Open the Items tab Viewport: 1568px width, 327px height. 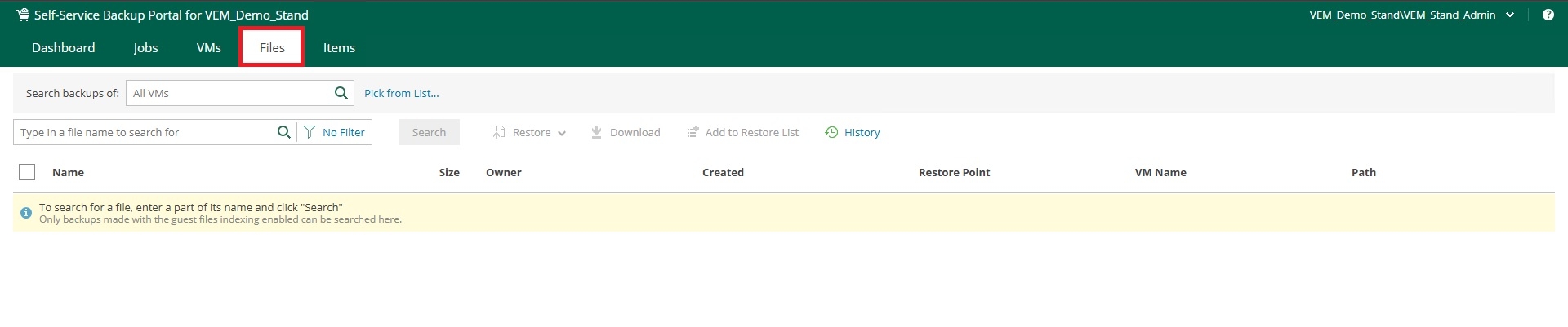pyautogui.click(x=339, y=48)
